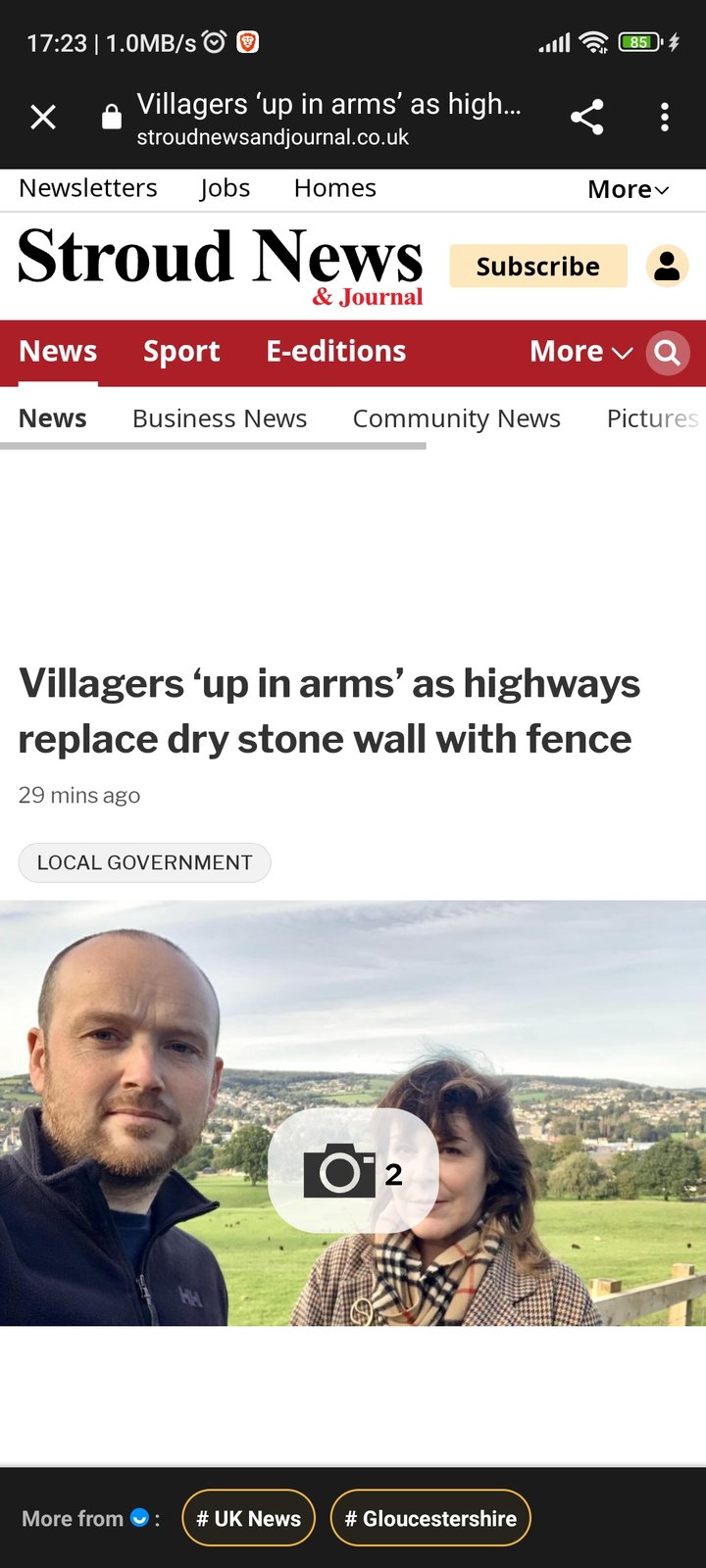Close the browser custom tab

(x=43, y=118)
